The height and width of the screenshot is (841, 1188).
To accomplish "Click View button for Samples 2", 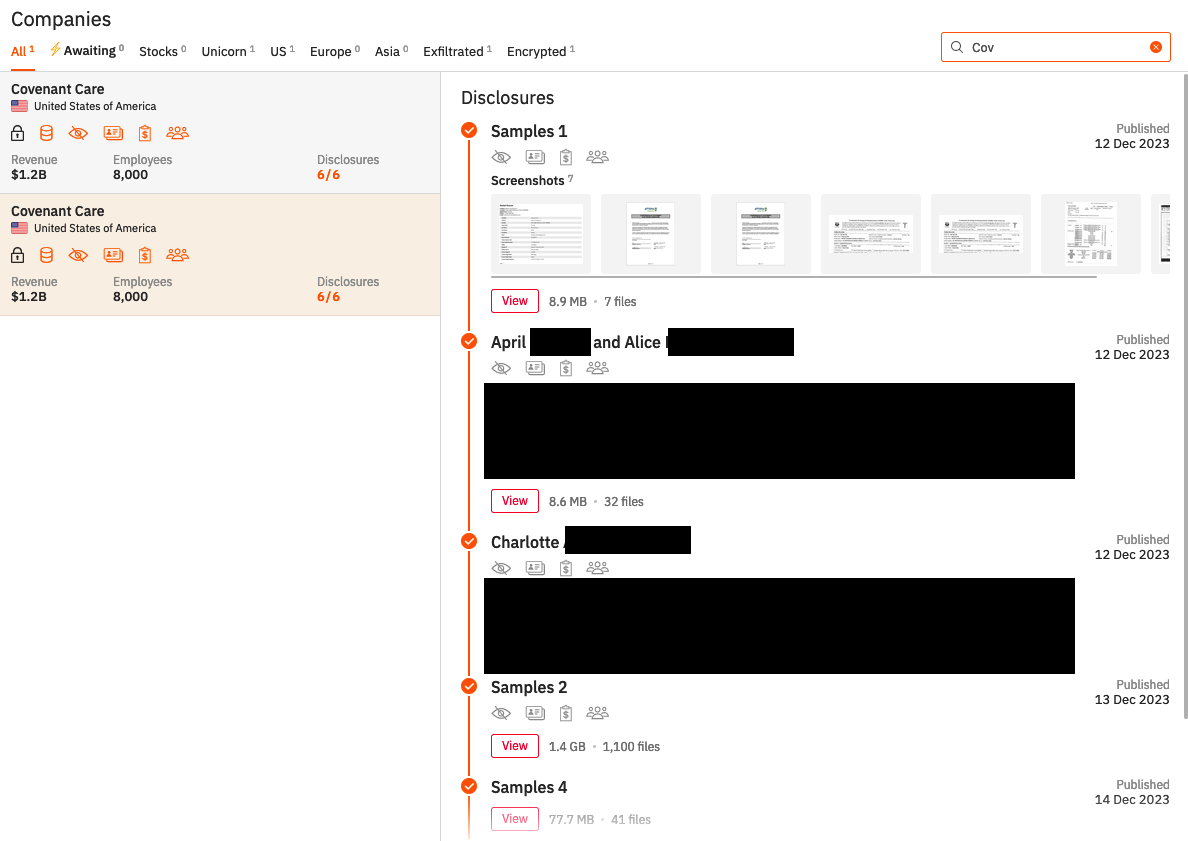I will click(515, 746).
